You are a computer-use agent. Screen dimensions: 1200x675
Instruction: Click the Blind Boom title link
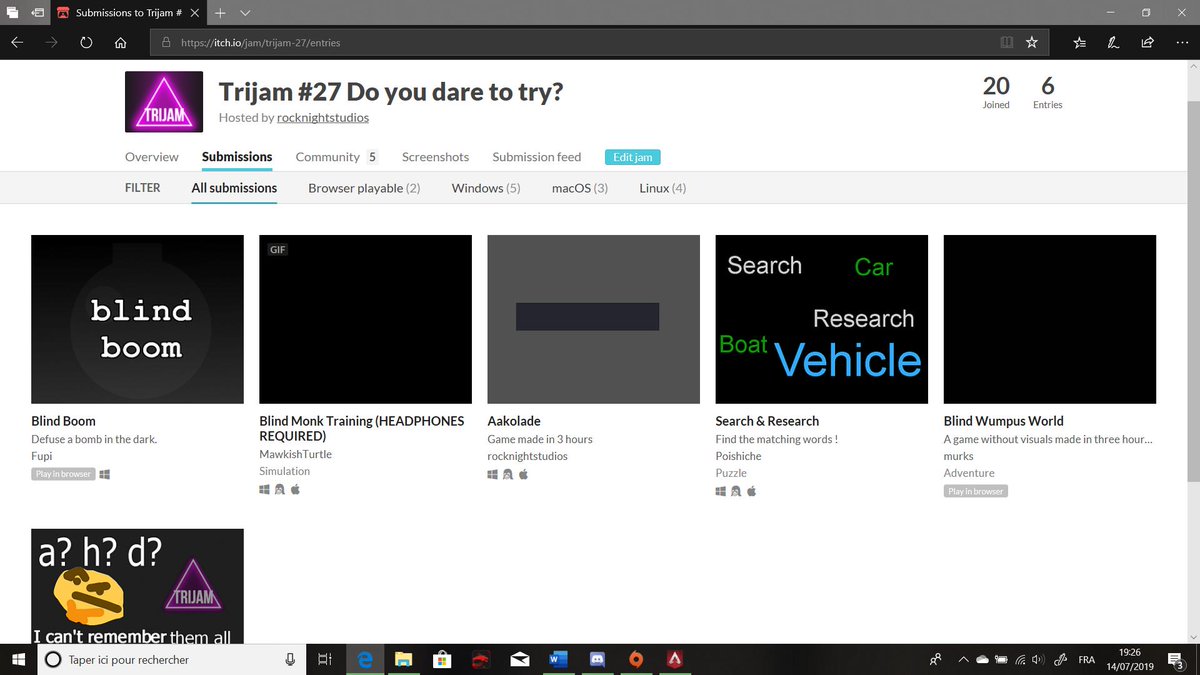pos(64,421)
